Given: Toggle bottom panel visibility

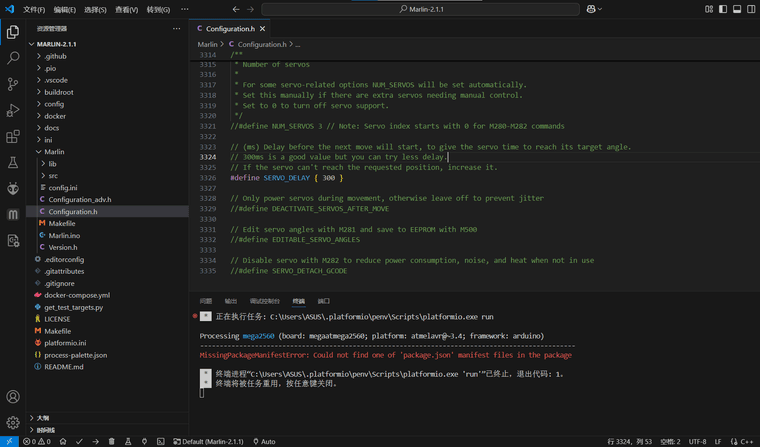Looking at the screenshot, I should tap(737, 9).
